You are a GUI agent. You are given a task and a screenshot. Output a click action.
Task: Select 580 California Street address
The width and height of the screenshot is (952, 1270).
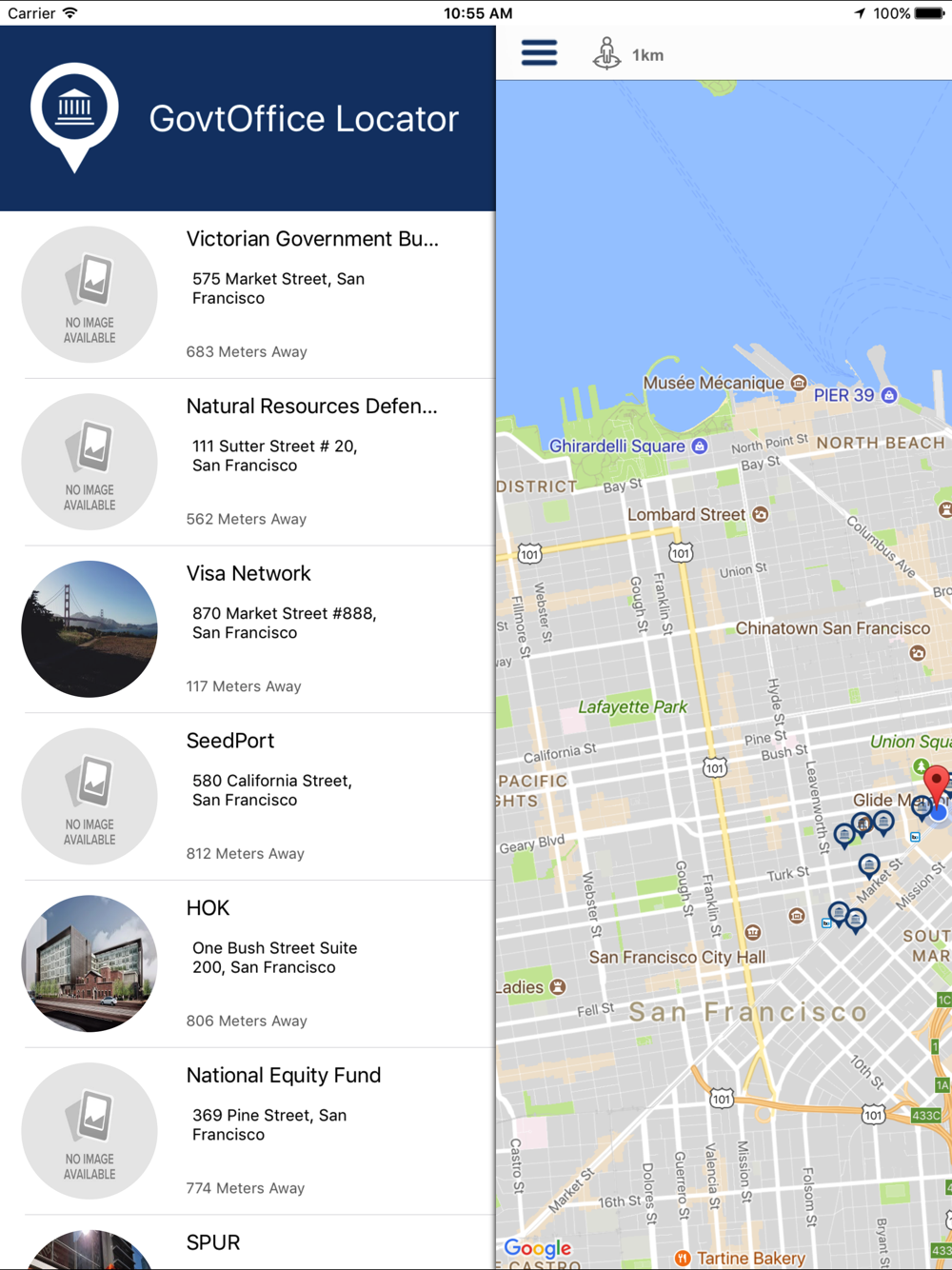coord(272,790)
